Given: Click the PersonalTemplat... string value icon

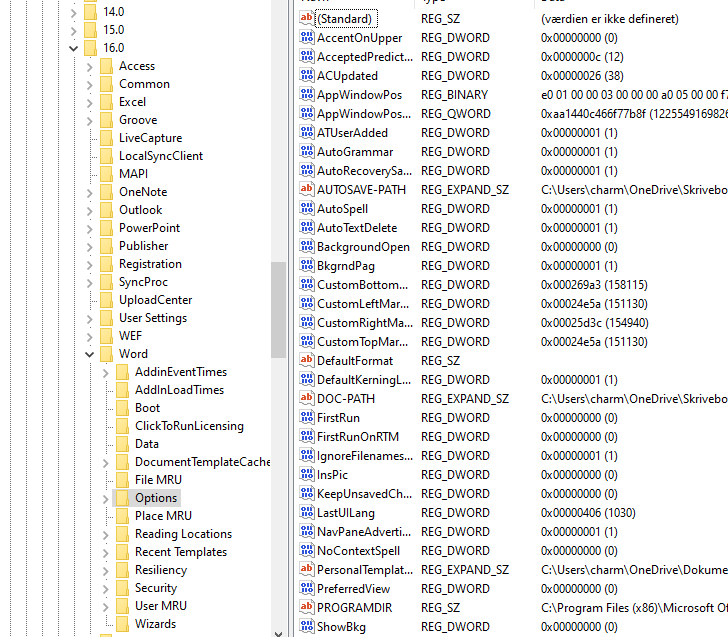Looking at the screenshot, I should (x=306, y=569).
